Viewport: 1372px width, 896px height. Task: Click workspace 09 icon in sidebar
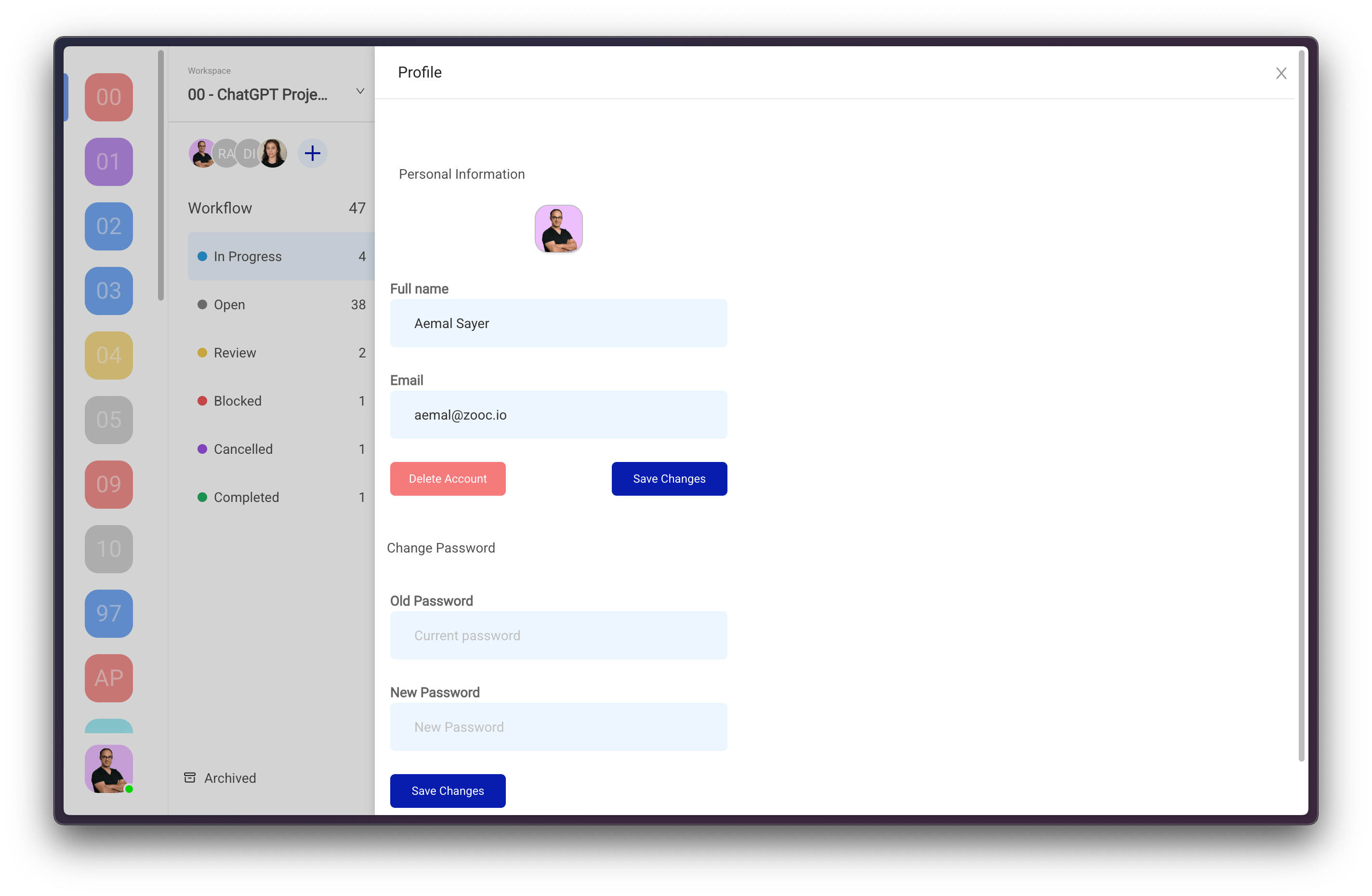[x=109, y=484]
